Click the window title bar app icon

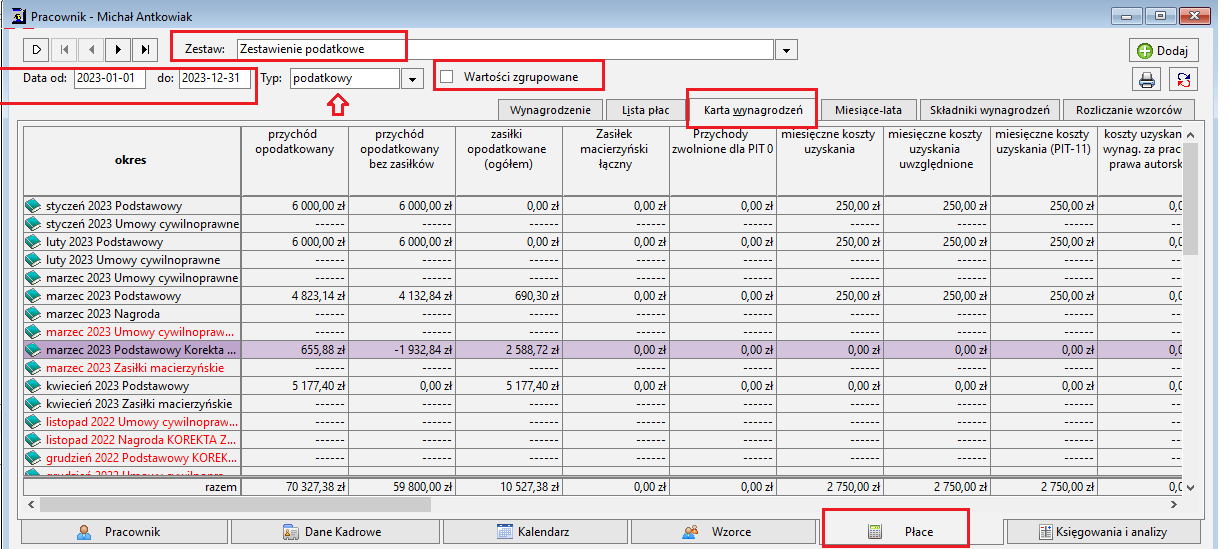pos(17,16)
